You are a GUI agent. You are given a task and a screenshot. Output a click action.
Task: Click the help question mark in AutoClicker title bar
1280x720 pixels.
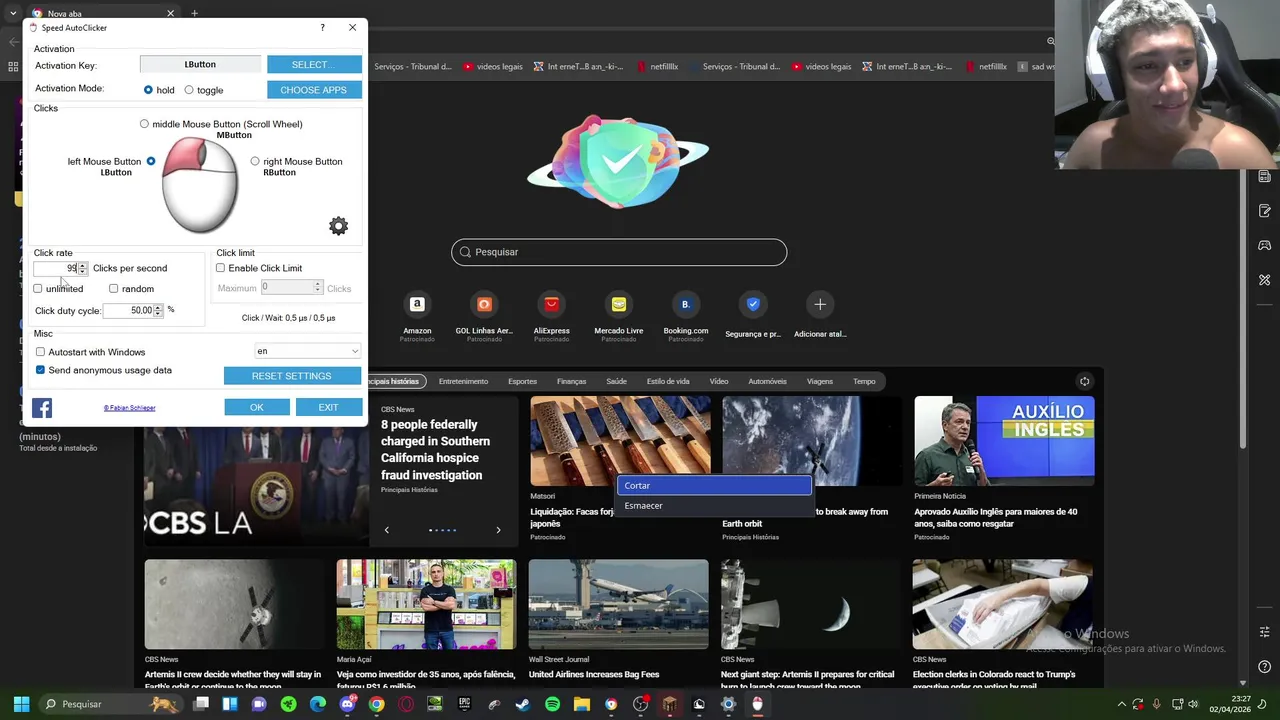(x=322, y=28)
